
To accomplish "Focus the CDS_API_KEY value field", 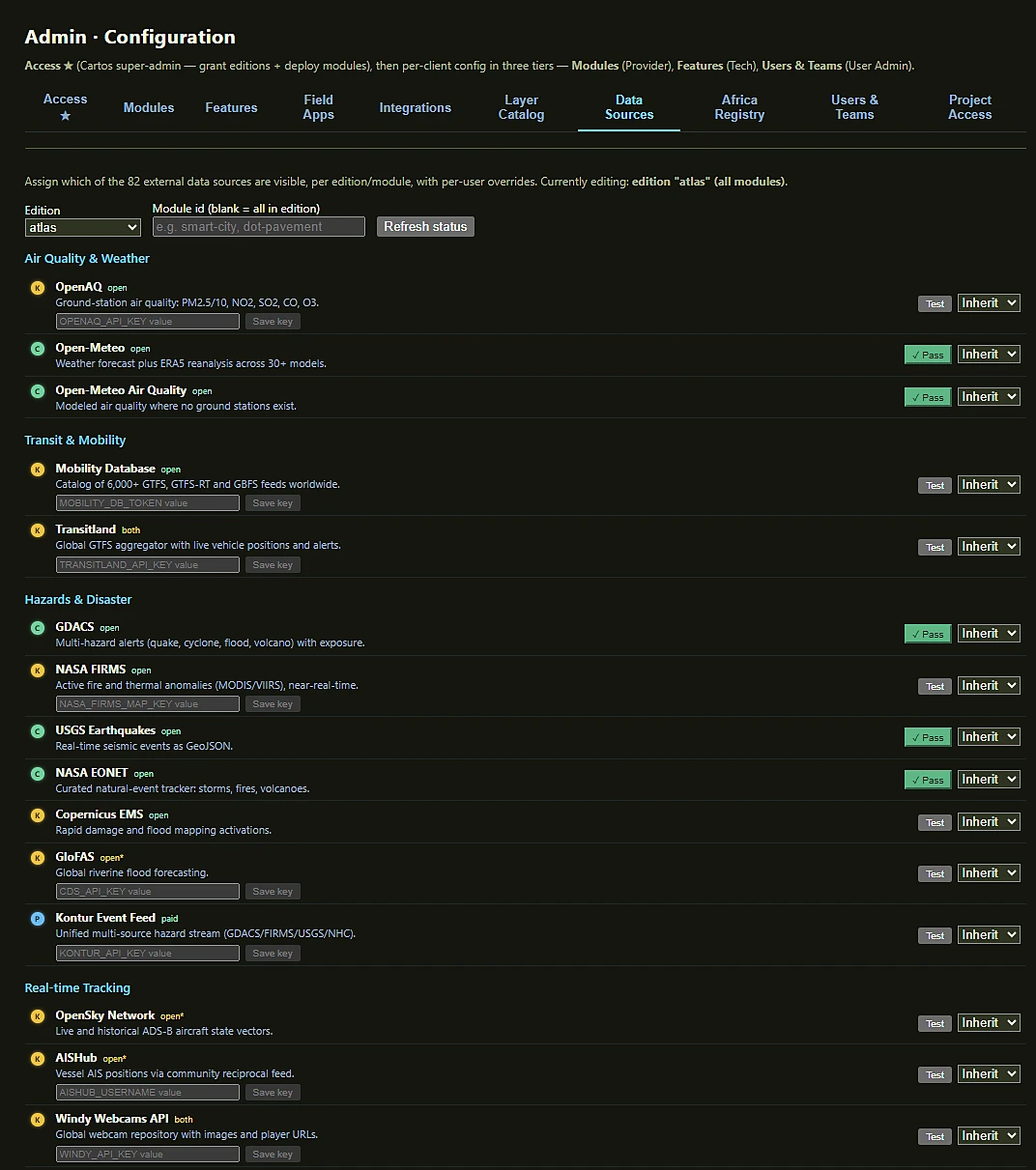I will [x=148, y=892].
